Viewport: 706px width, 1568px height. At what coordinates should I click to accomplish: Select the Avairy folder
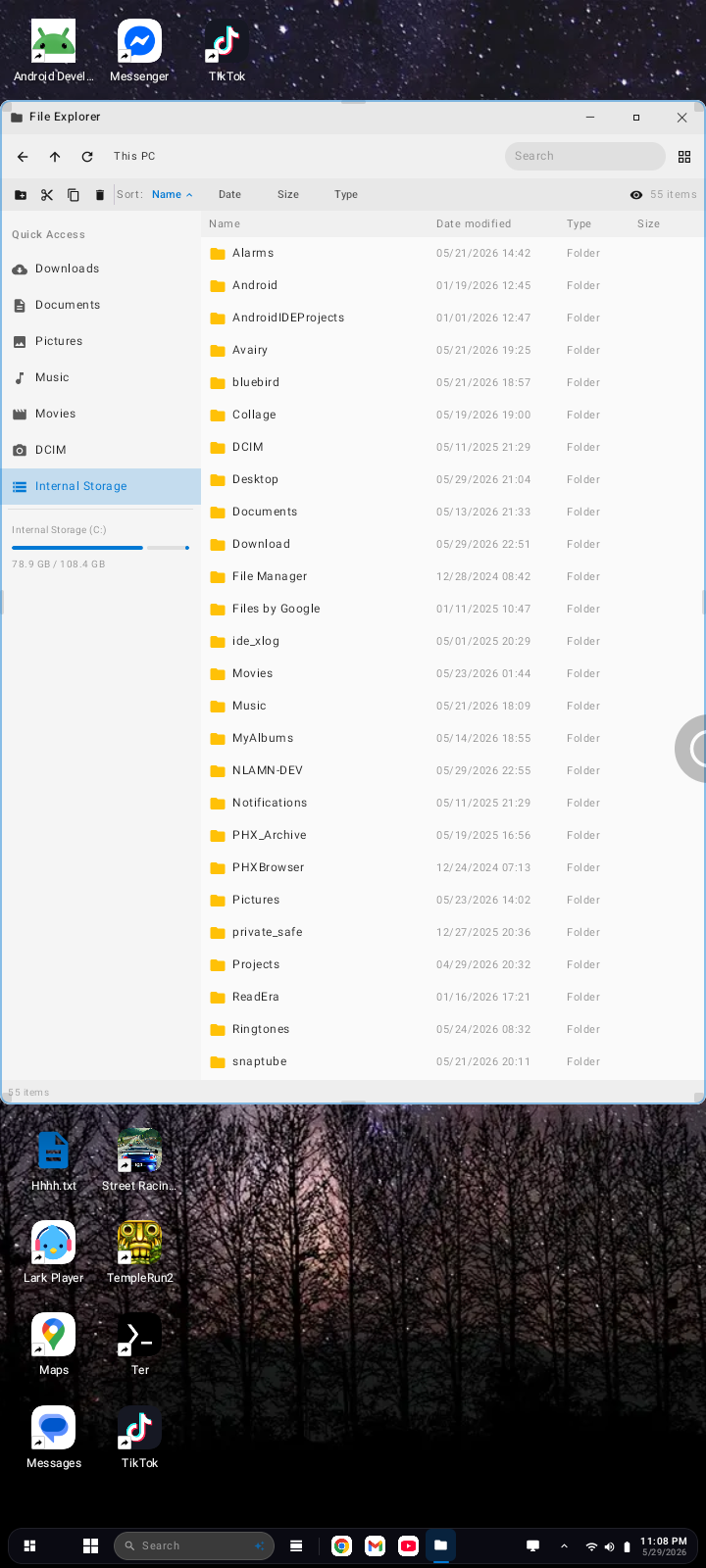pos(453,350)
